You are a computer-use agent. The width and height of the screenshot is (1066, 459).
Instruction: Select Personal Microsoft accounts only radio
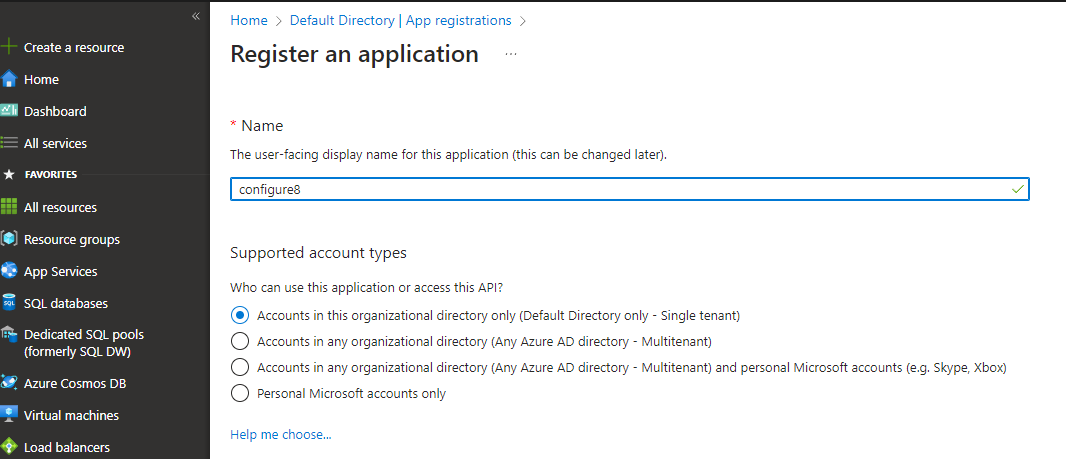(240, 393)
